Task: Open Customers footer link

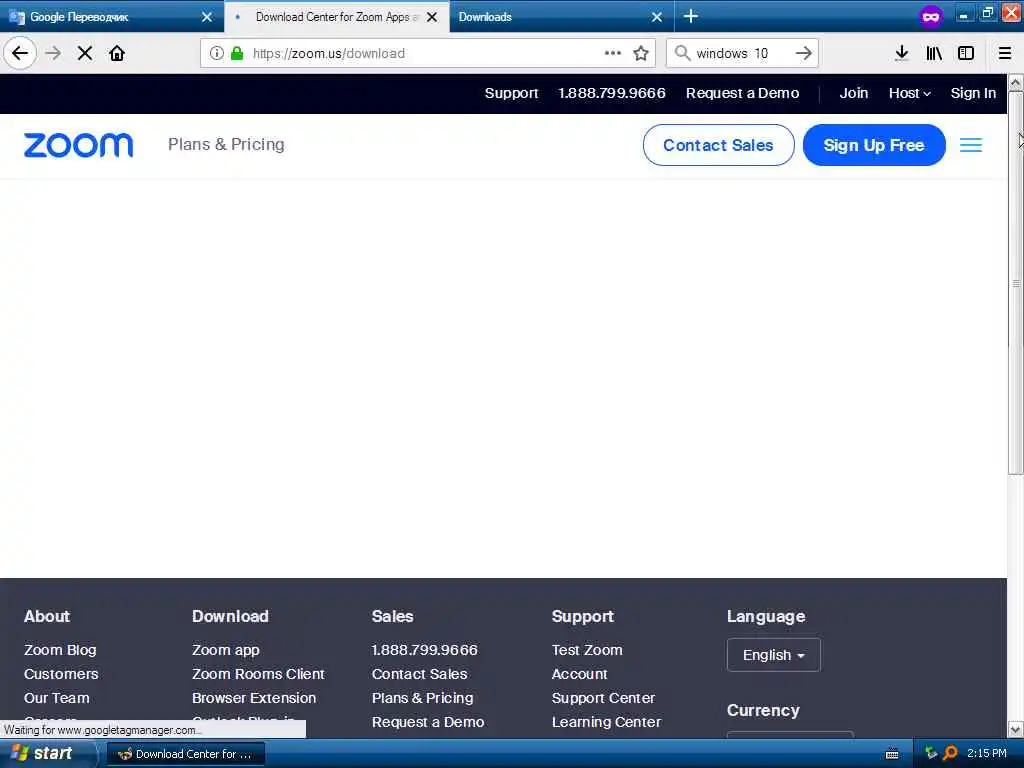Action: coord(61,674)
